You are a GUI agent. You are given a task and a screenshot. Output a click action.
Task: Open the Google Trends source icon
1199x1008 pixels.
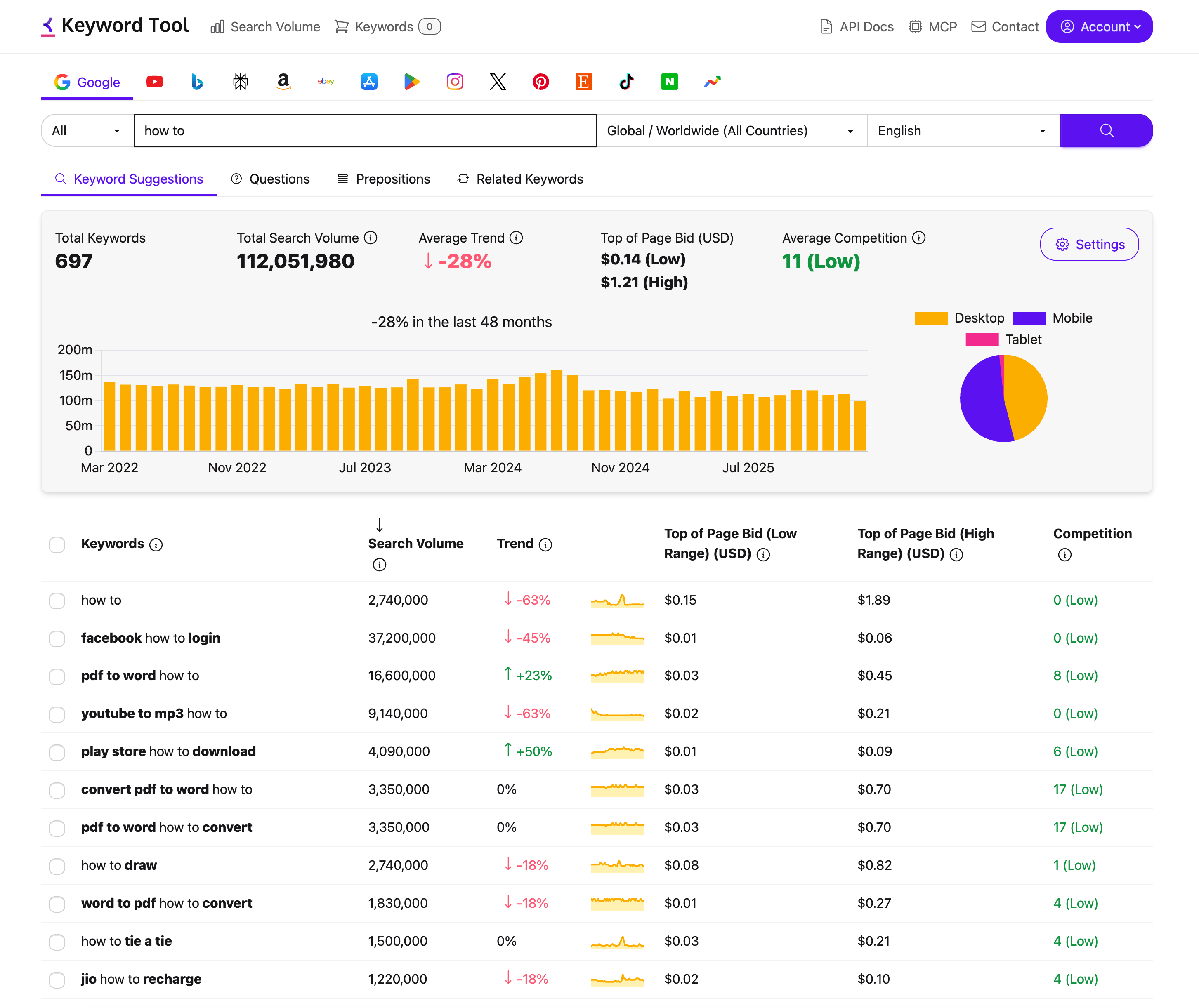(x=712, y=82)
